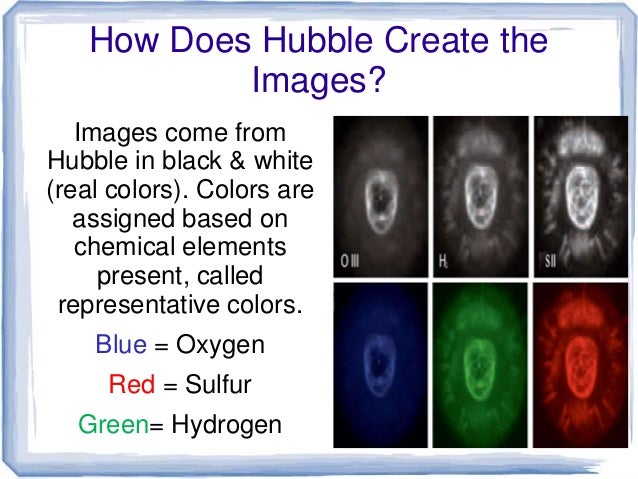Click the word "Red" in the legend
638x479 pixels.
(132, 384)
